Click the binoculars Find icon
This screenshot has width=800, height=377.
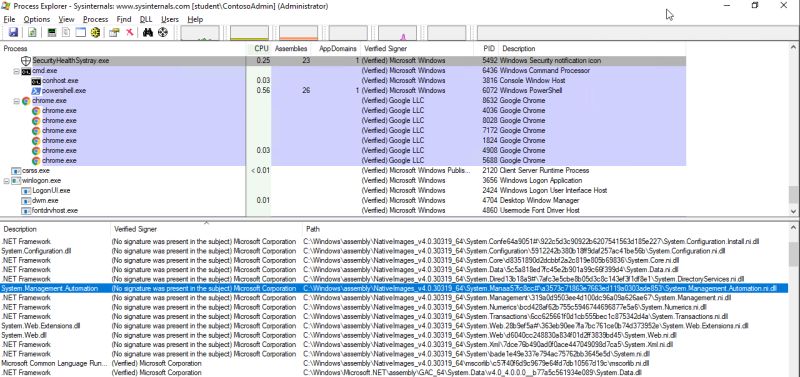(x=148, y=33)
